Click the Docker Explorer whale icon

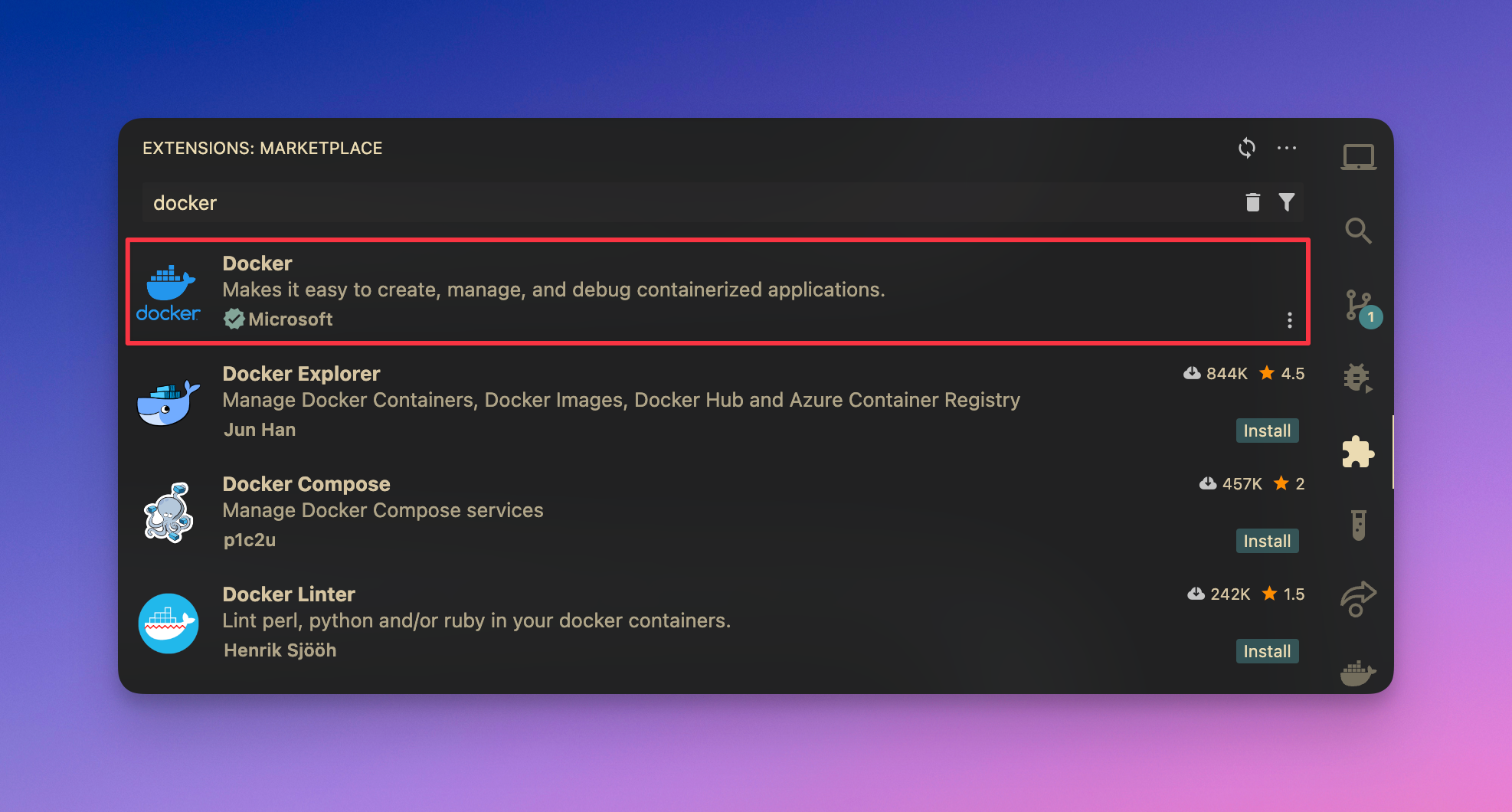point(169,402)
